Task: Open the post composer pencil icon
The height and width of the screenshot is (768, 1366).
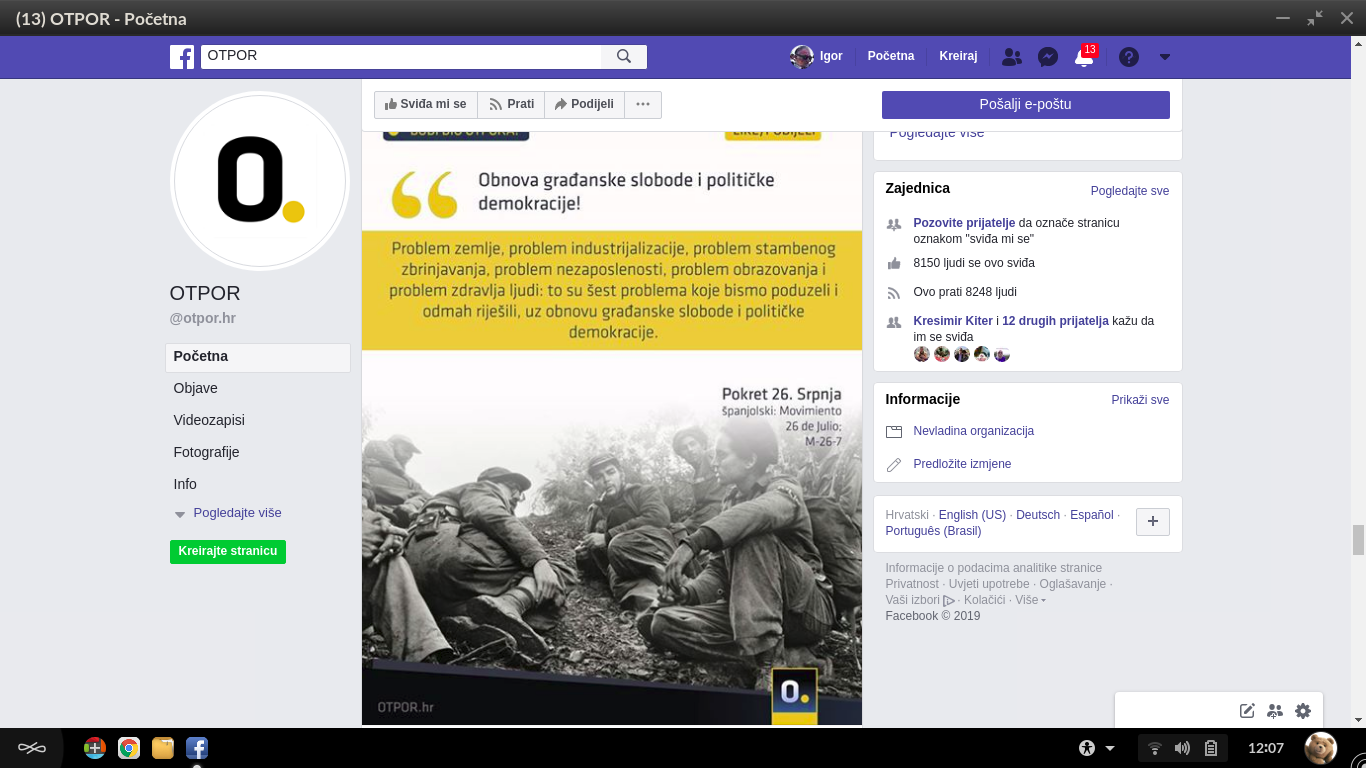Action: tap(1246, 710)
